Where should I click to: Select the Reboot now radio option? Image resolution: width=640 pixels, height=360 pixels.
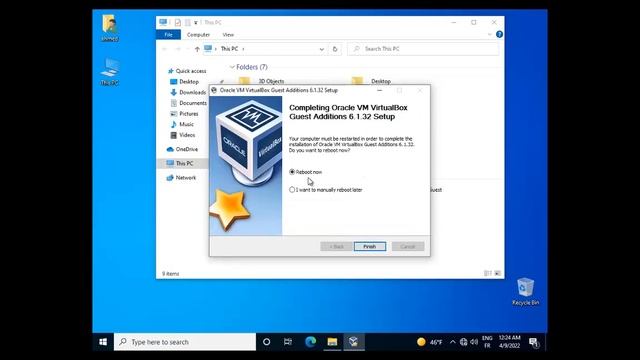[306, 172]
